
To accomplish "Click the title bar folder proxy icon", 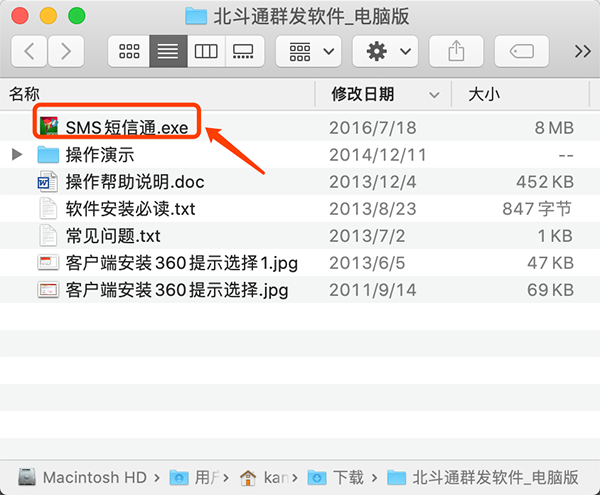I will pos(196,16).
